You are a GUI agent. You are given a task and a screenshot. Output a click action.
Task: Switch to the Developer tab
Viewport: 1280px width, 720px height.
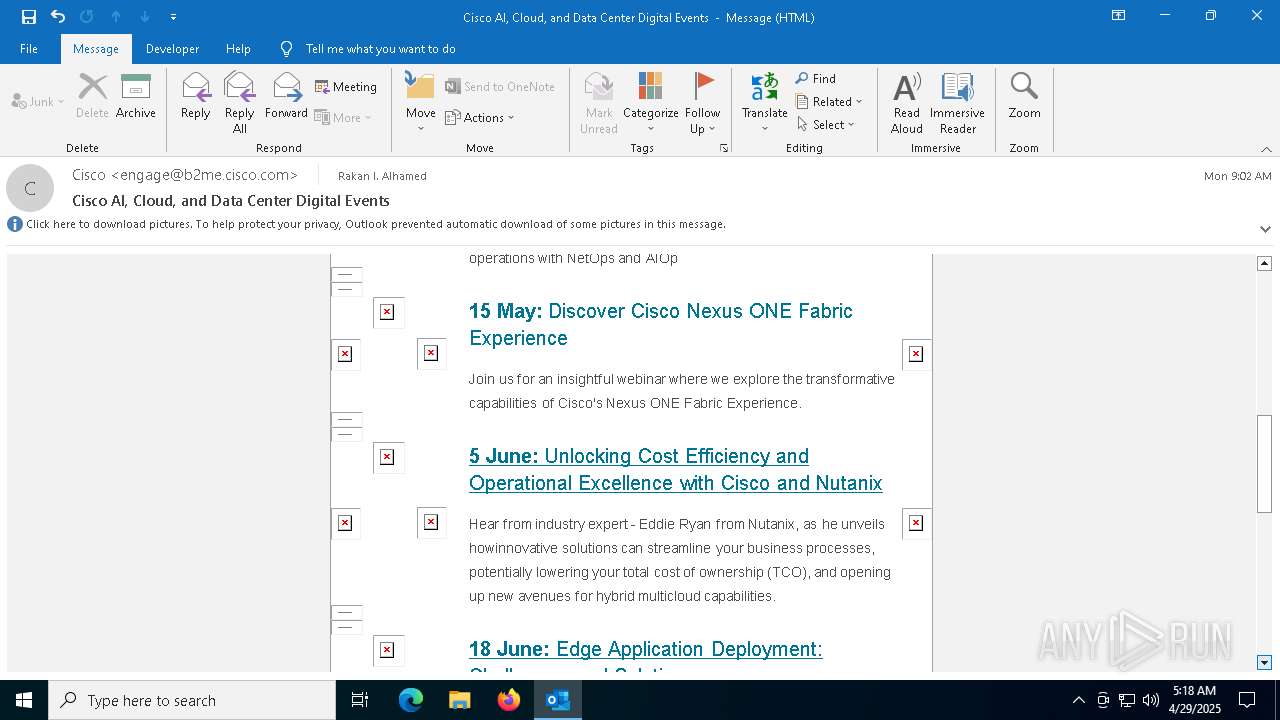click(x=172, y=49)
